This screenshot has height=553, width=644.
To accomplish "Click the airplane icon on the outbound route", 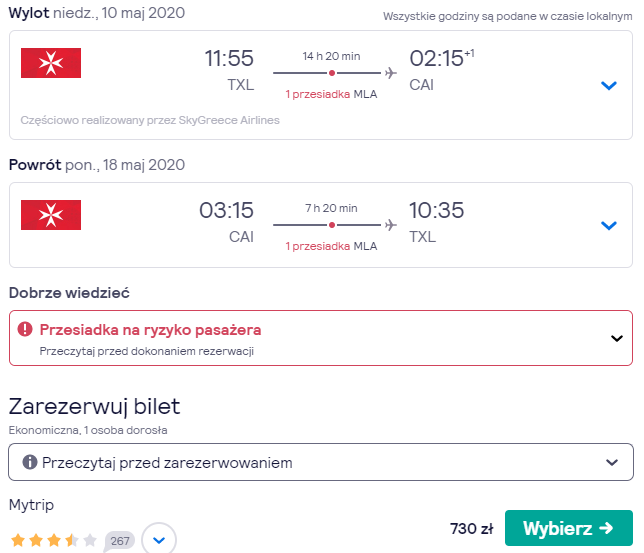I will (x=391, y=73).
